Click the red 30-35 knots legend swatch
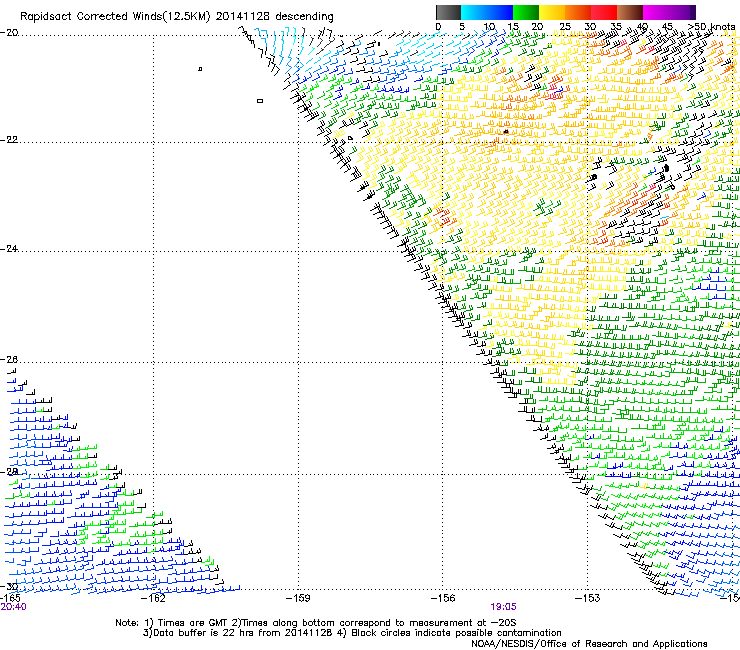 point(604,12)
